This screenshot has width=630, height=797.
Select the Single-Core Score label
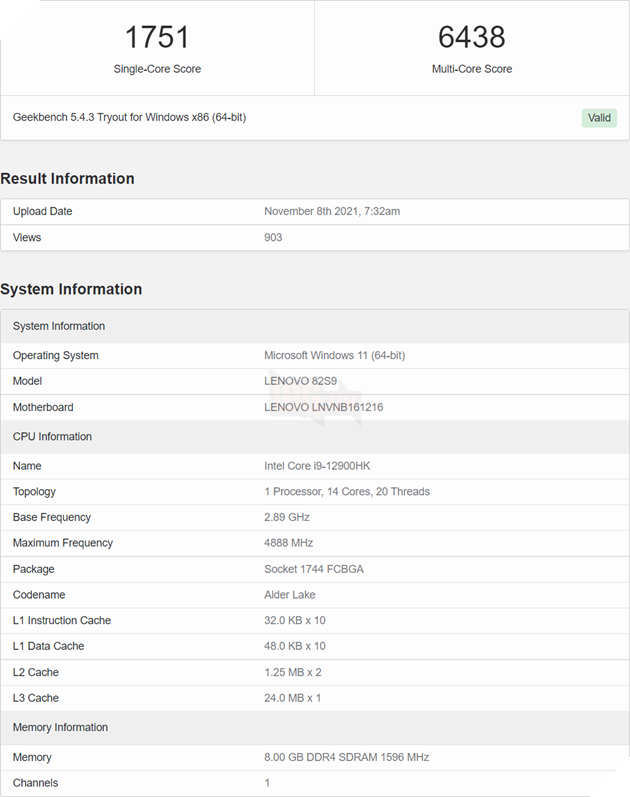(157, 69)
